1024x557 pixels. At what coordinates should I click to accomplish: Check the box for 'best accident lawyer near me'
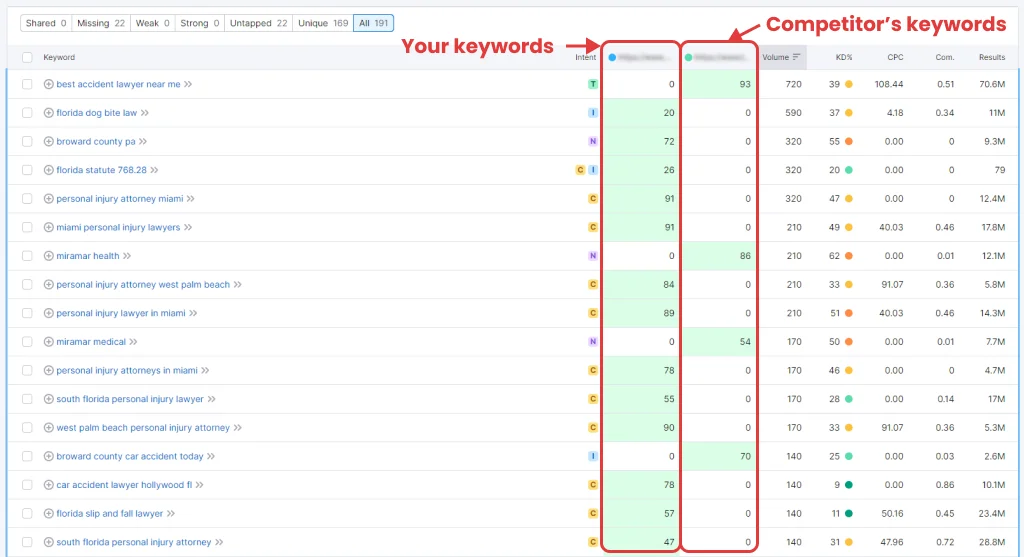[27, 84]
